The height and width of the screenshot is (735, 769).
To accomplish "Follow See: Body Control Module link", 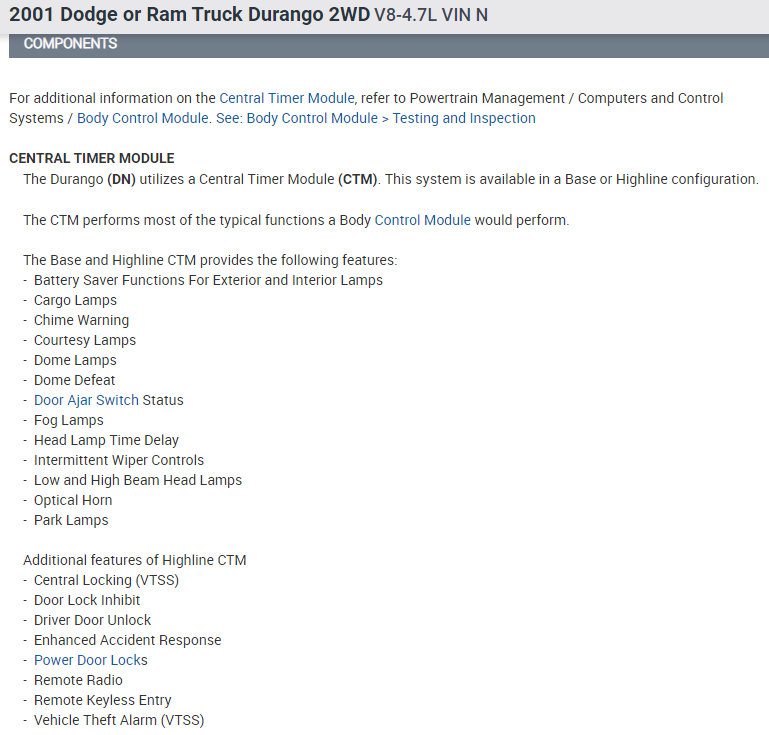I will pyautogui.click(x=297, y=118).
